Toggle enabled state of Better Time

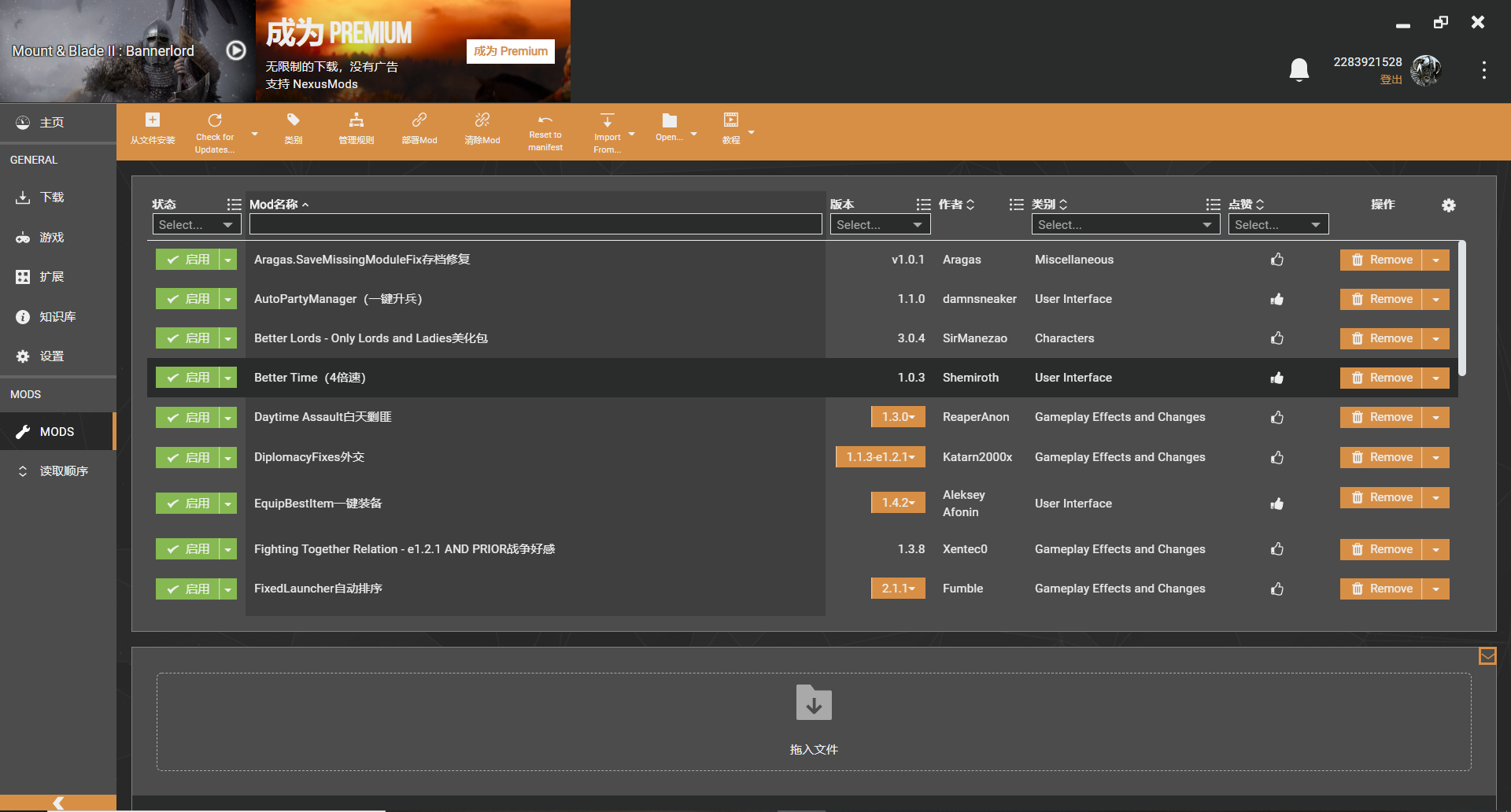(187, 378)
